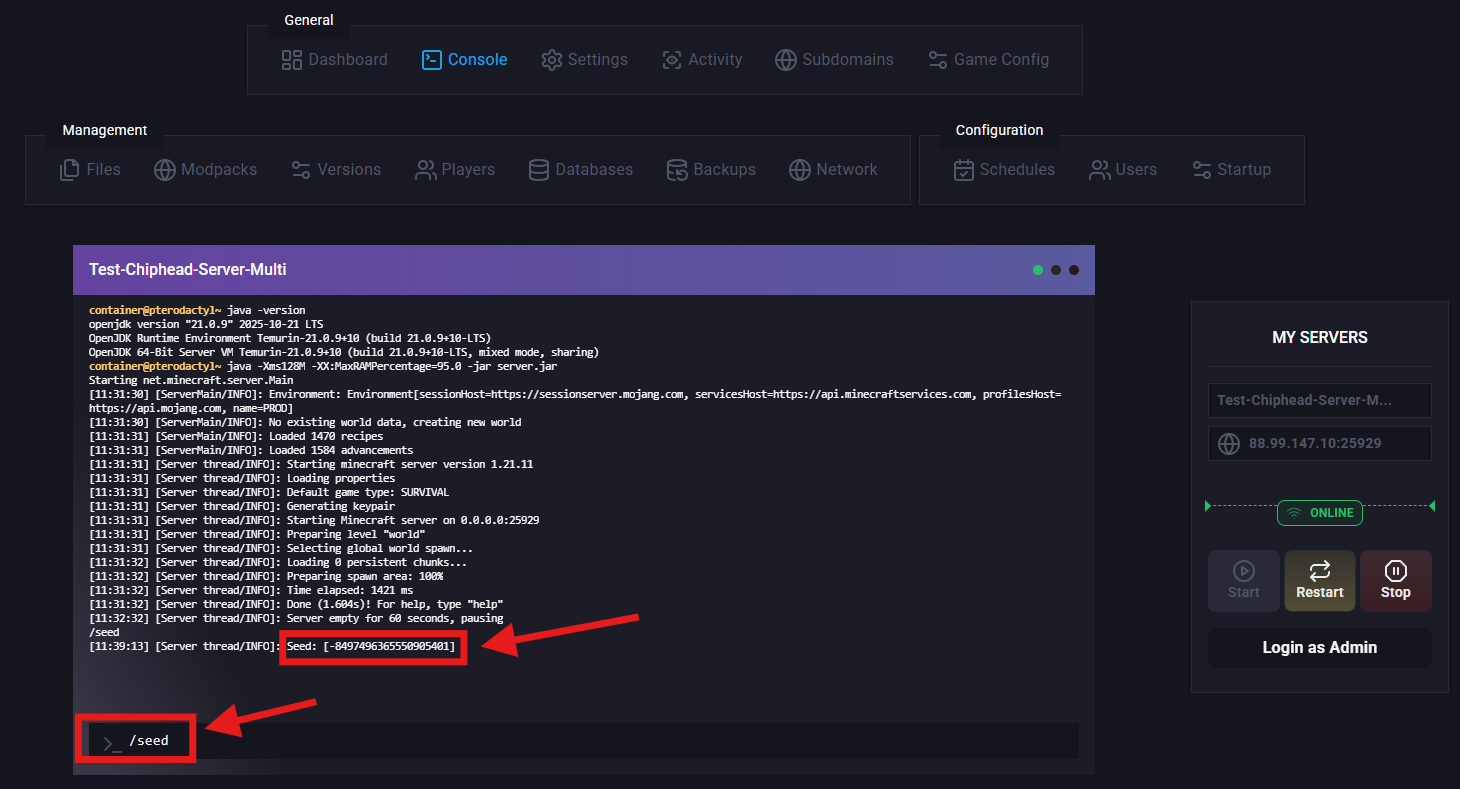1460x789 pixels.
Task: Click the globe icon beside server IP address
Action: tap(1230, 443)
